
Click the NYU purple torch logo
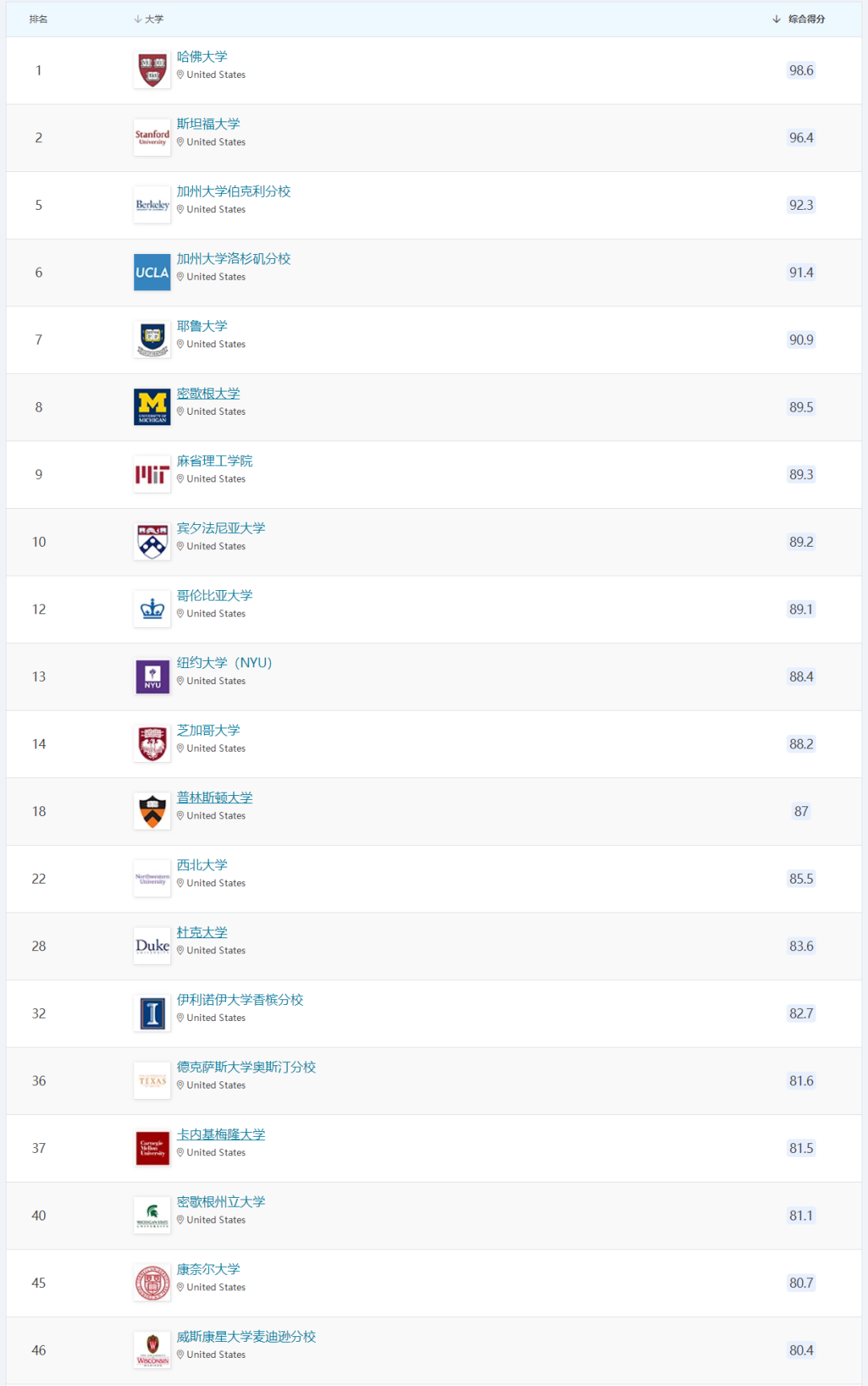152,677
